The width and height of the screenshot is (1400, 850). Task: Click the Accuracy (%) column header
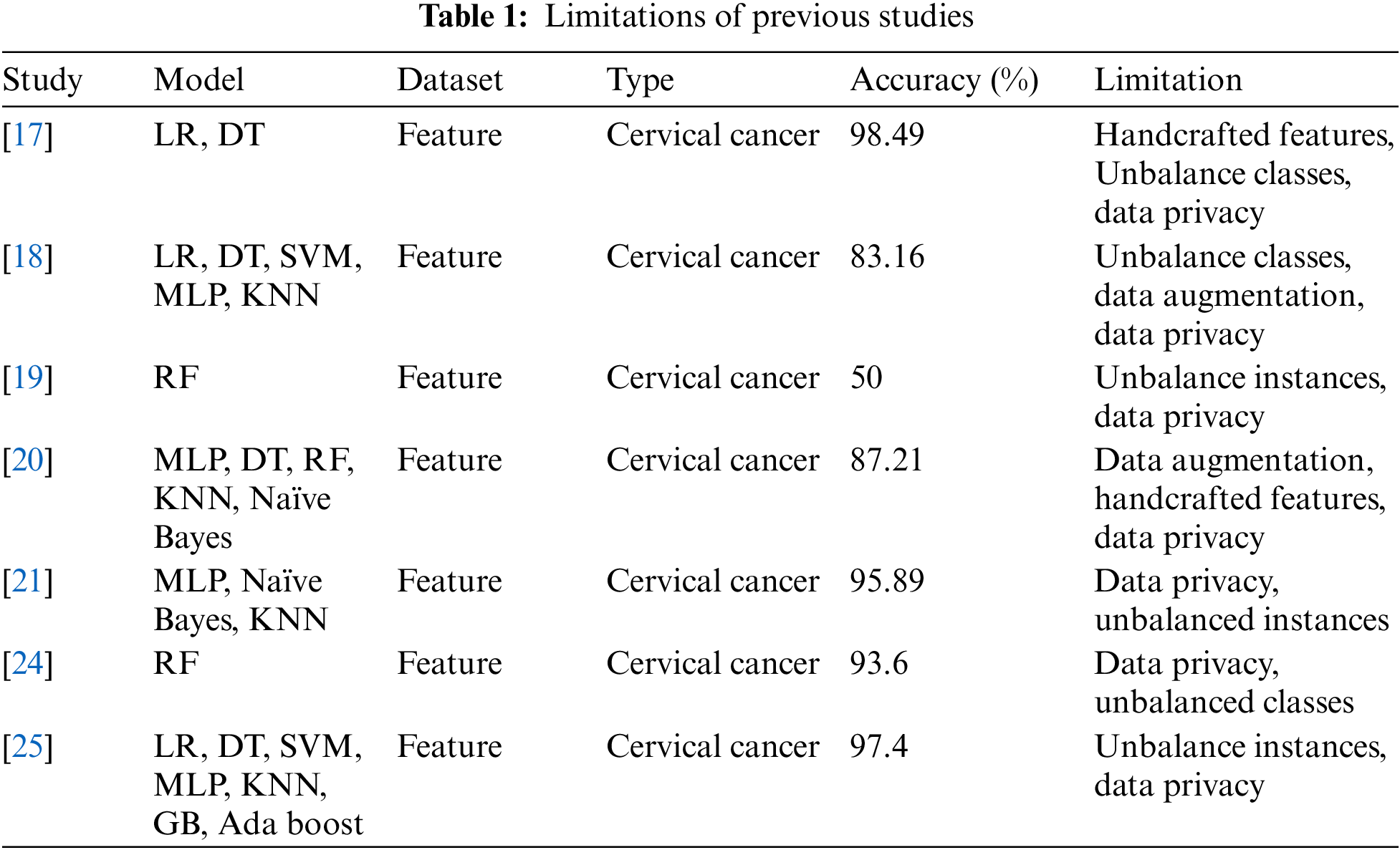tap(944, 80)
